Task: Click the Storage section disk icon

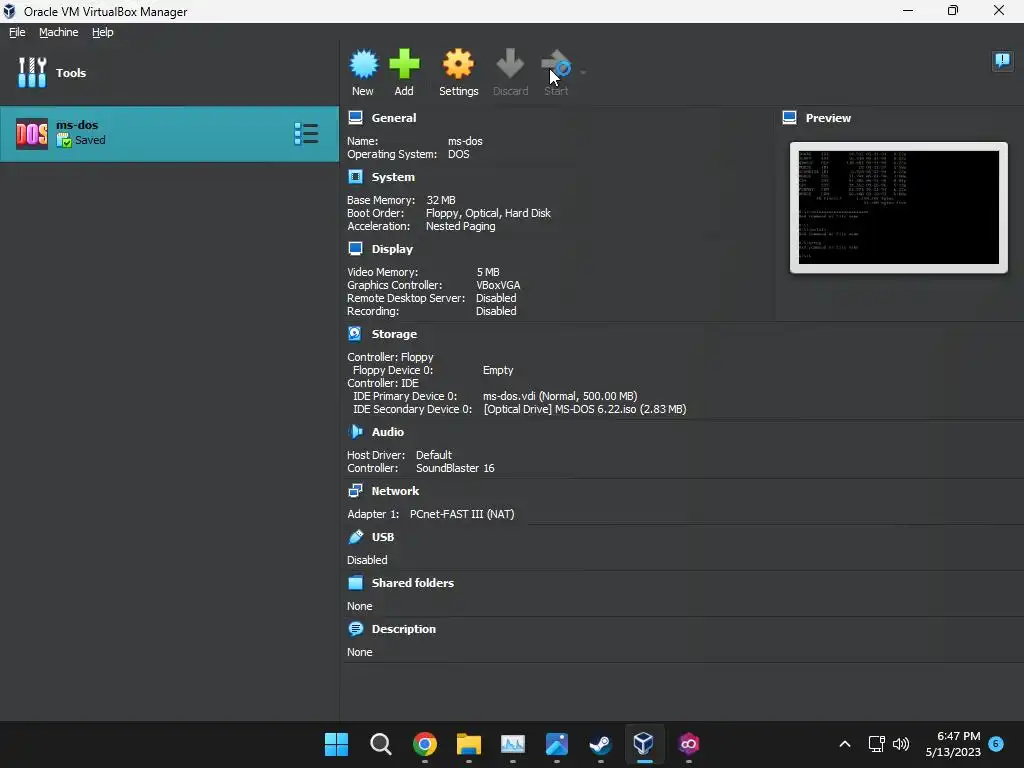Action: point(355,334)
